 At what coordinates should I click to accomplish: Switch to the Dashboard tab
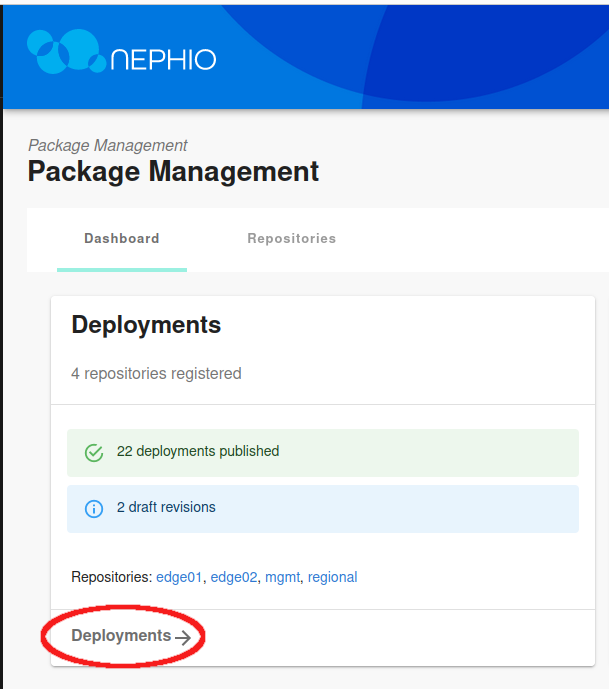pyautogui.click(x=121, y=239)
